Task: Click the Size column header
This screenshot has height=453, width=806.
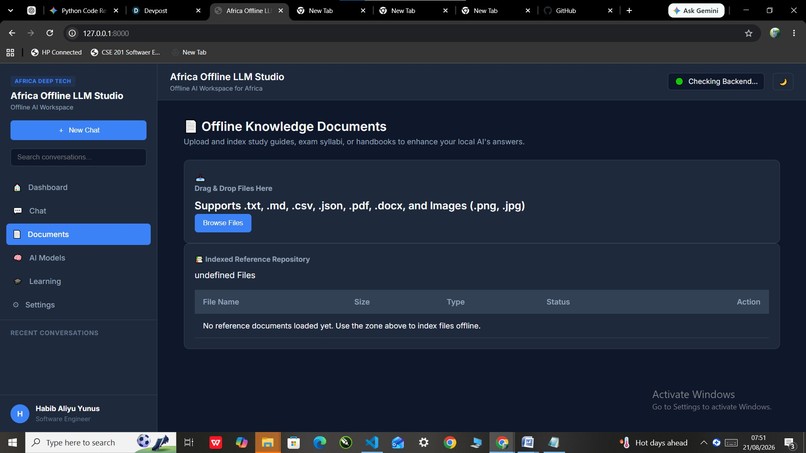Action: coord(362,302)
